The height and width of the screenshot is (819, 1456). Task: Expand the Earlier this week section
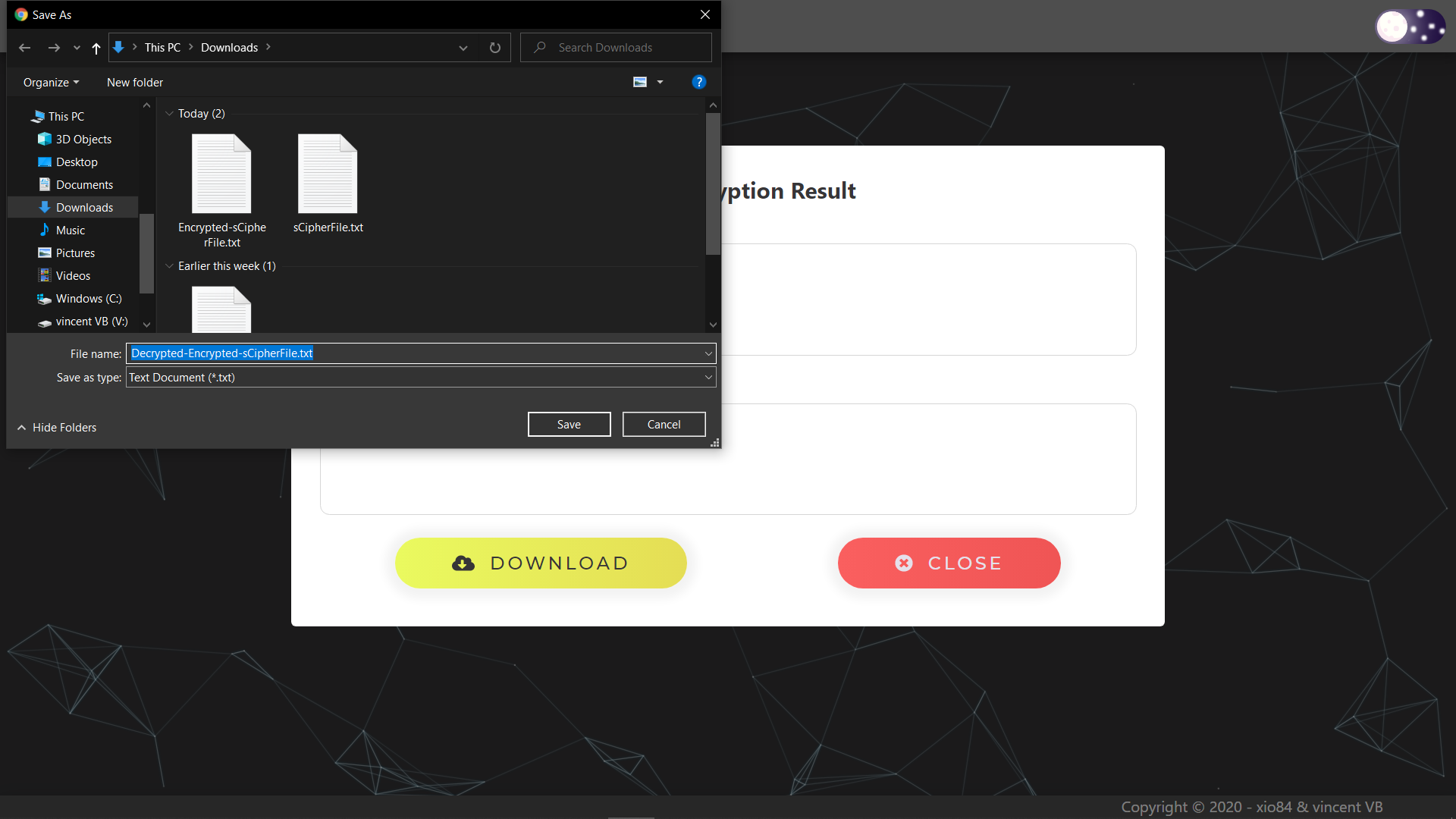[x=168, y=265]
